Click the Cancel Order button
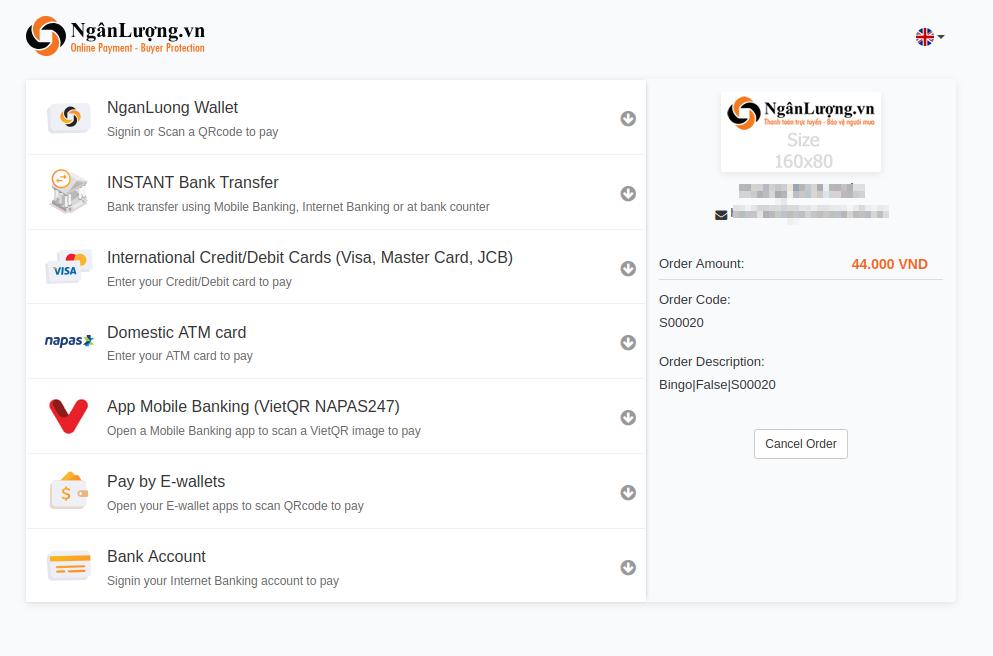993x656 pixels. [800, 444]
